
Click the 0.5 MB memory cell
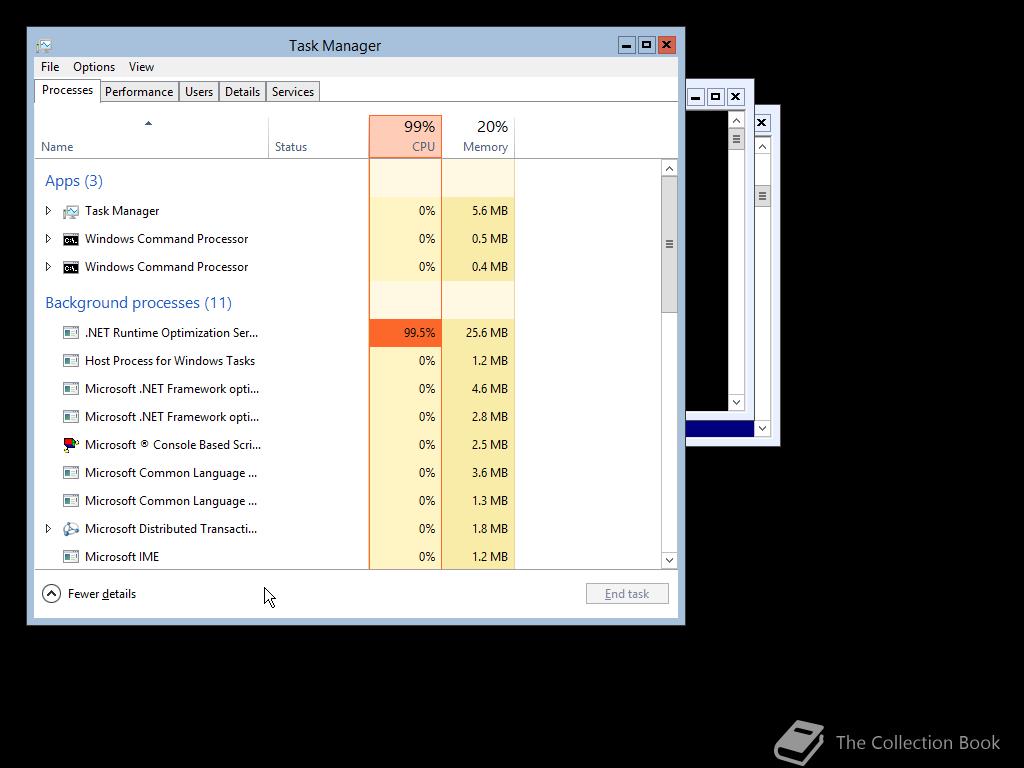[x=478, y=239]
